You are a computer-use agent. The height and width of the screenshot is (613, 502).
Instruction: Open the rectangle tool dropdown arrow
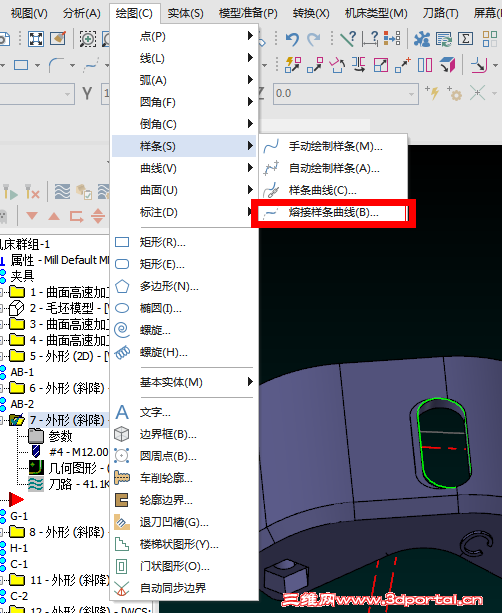coord(38,65)
